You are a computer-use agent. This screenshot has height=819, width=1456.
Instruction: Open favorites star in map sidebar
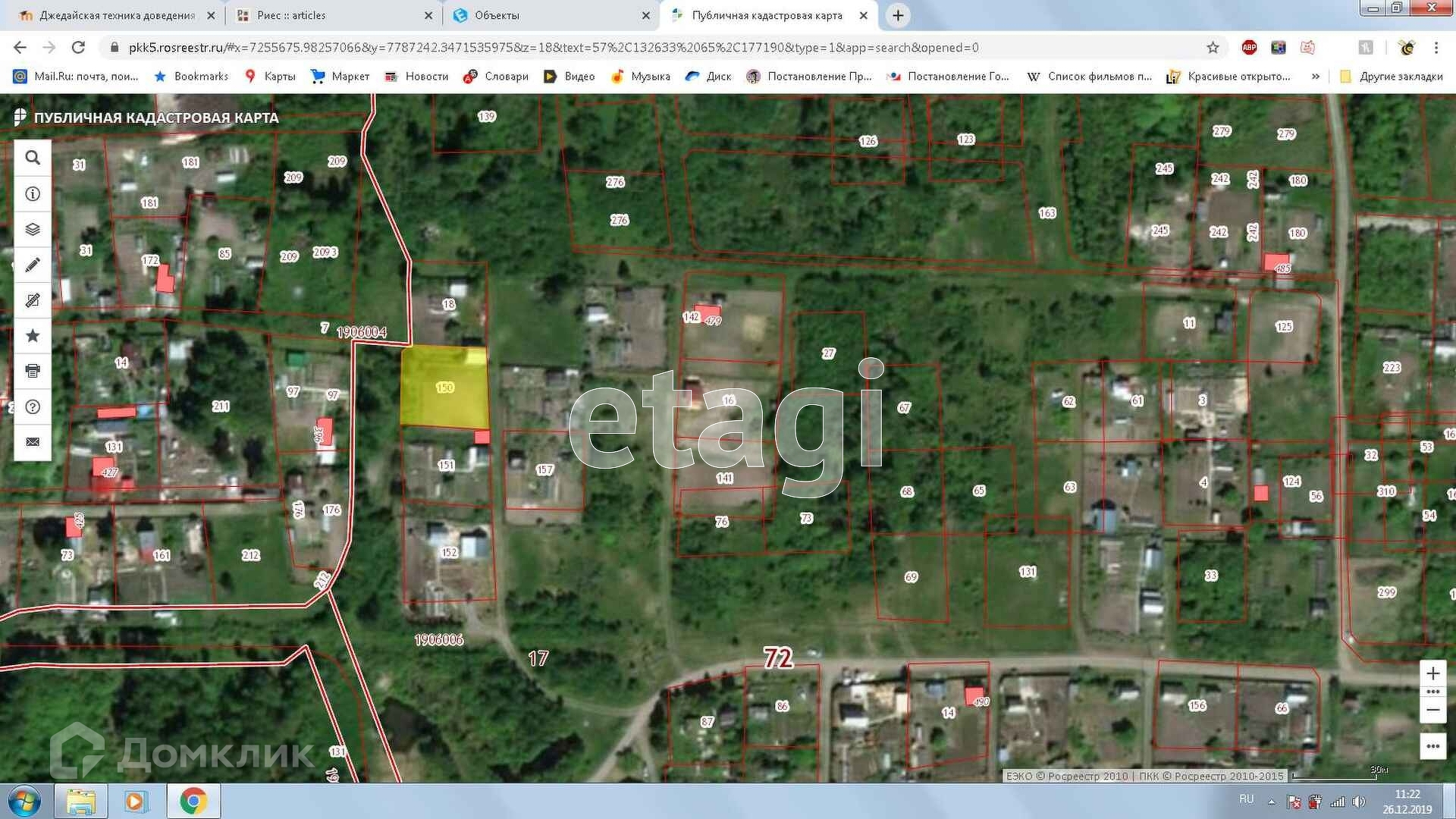coord(33,335)
